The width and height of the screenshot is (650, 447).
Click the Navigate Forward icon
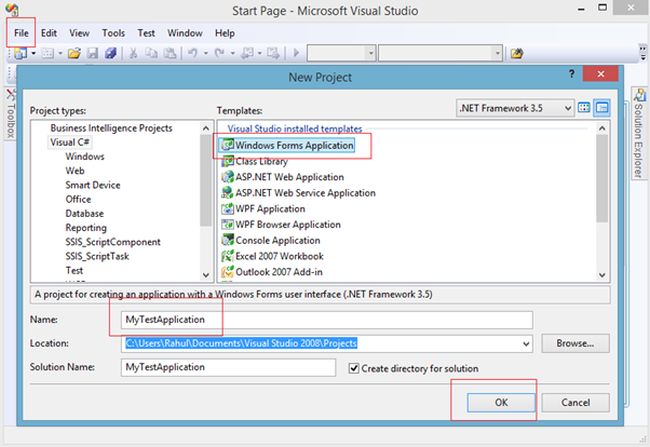click(273, 53)
